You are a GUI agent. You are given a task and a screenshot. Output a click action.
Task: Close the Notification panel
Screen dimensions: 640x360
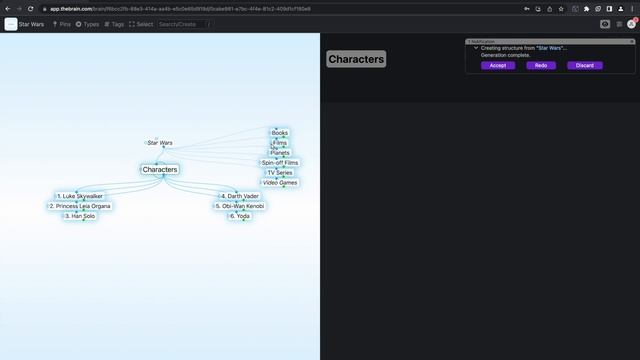[632, 42]
